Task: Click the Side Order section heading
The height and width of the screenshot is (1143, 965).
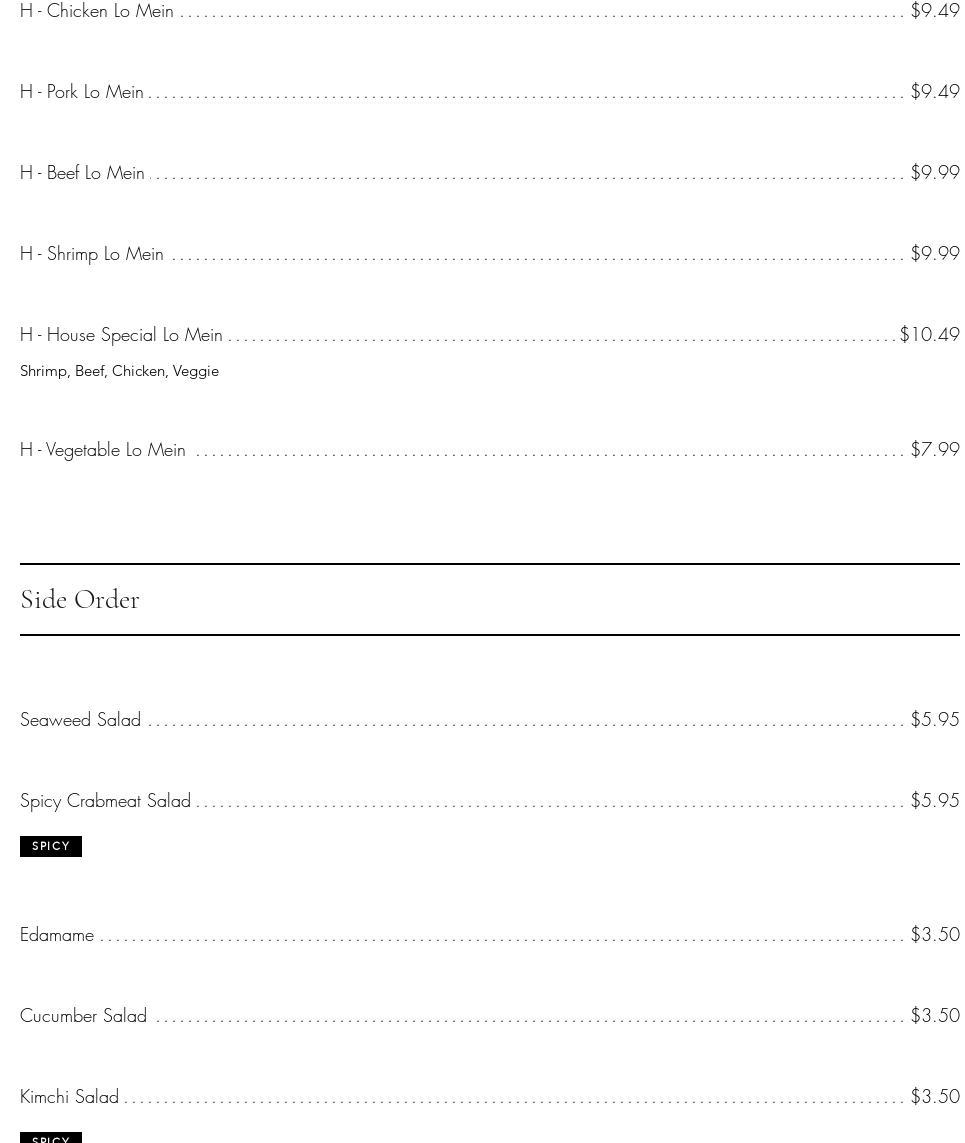Action: pos(80,599)
